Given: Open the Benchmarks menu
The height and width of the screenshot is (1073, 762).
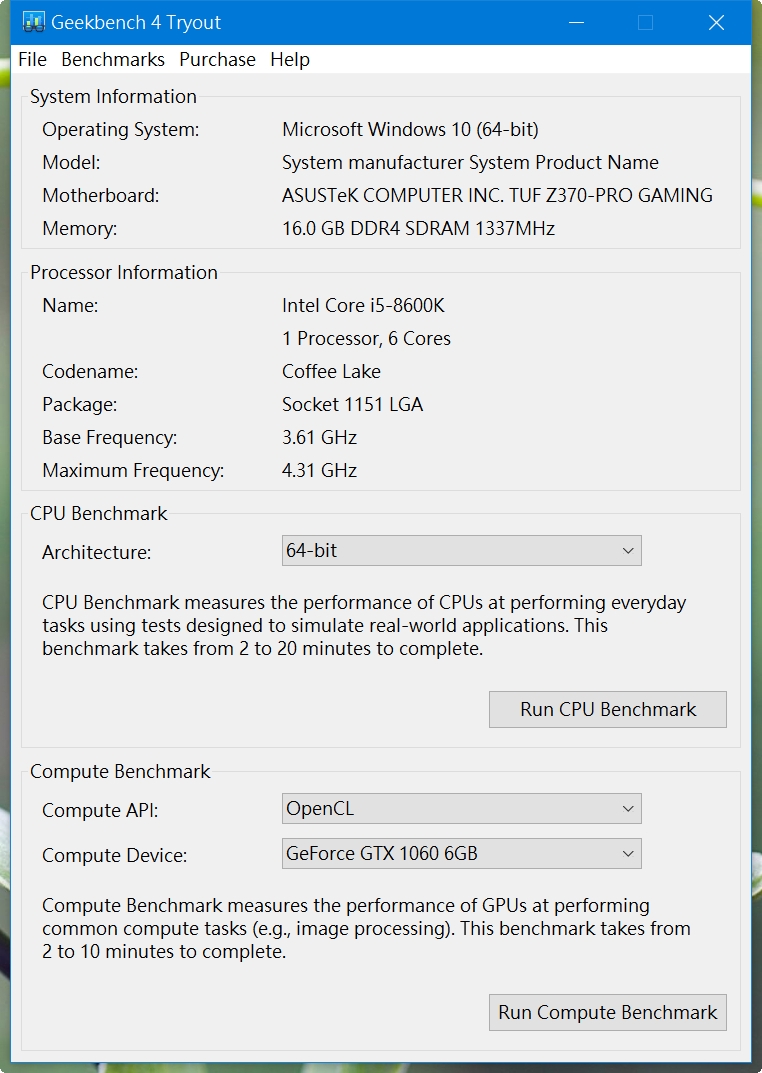Looking at the screenshot, I should (x=113, y=60).
